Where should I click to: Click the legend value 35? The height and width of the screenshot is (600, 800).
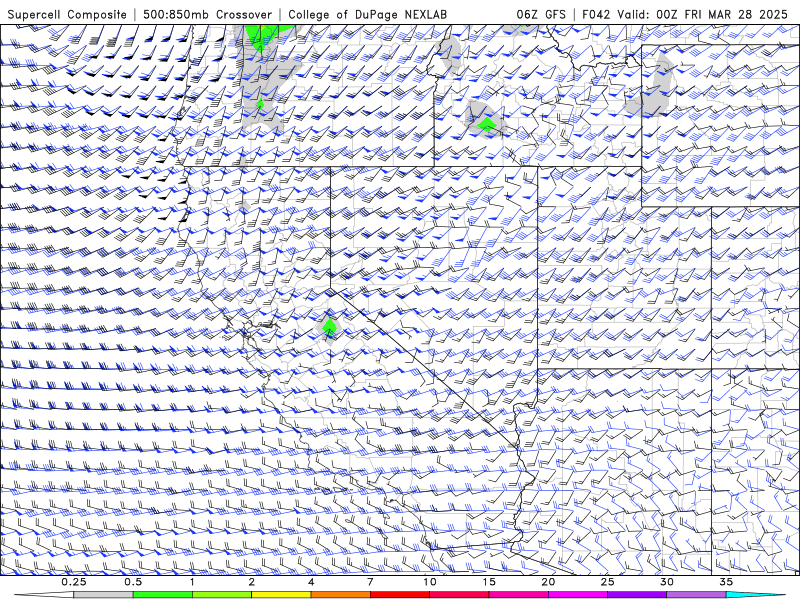click(726, 582)
